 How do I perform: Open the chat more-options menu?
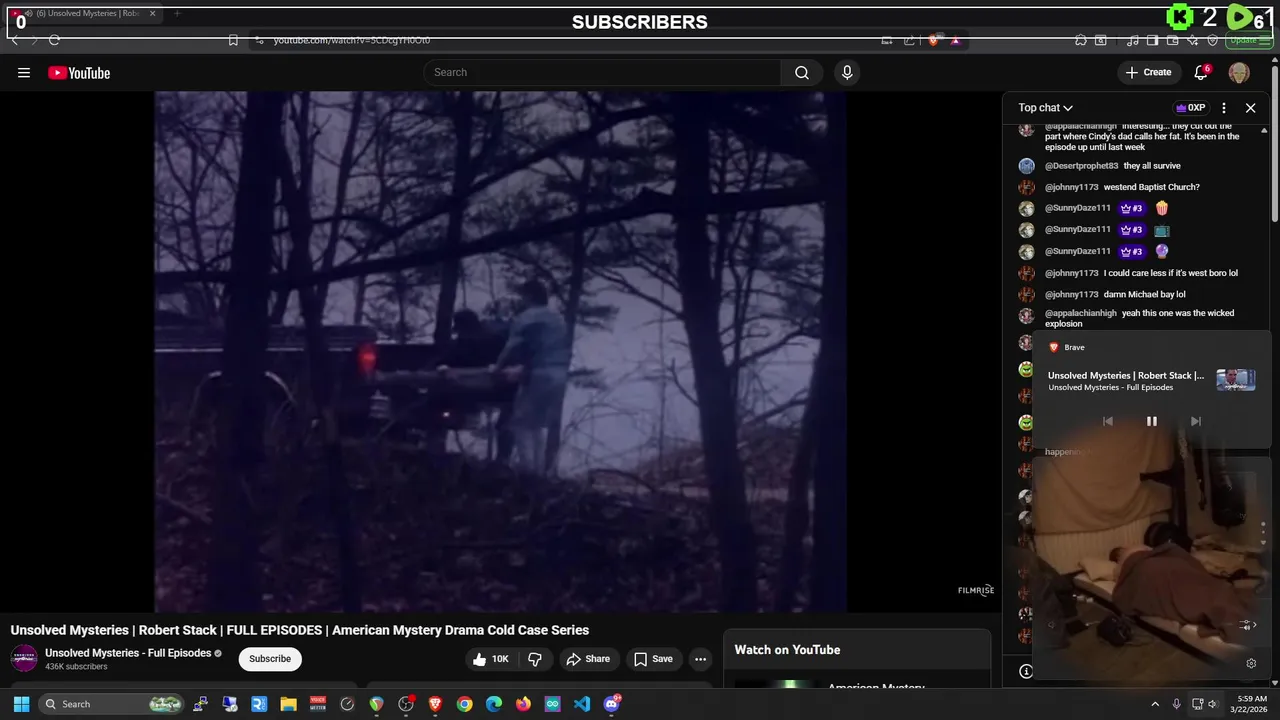[x=1224, y=108]
